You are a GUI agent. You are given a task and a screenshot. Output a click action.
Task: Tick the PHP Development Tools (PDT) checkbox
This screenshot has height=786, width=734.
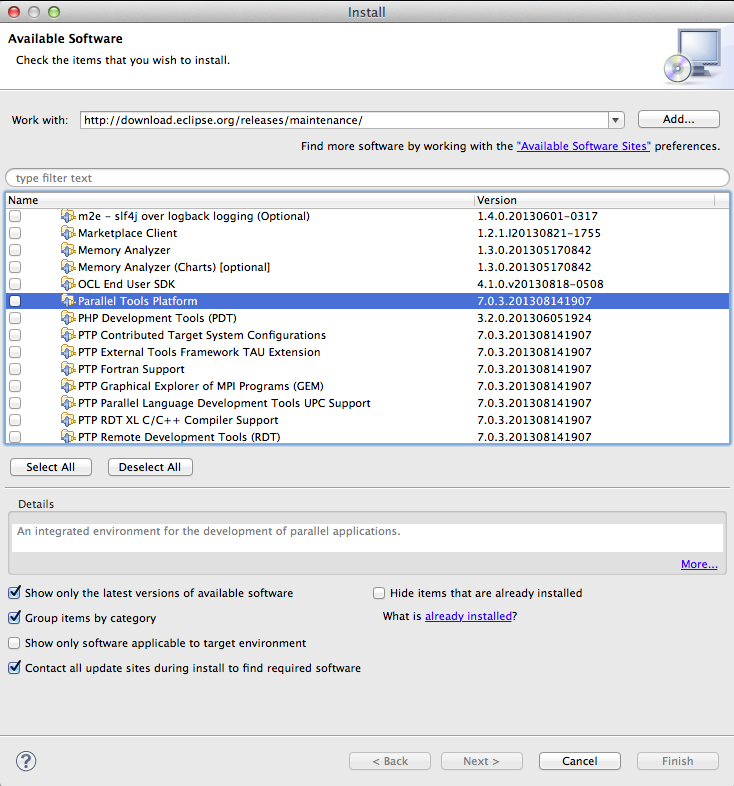(x=15, y=318)
